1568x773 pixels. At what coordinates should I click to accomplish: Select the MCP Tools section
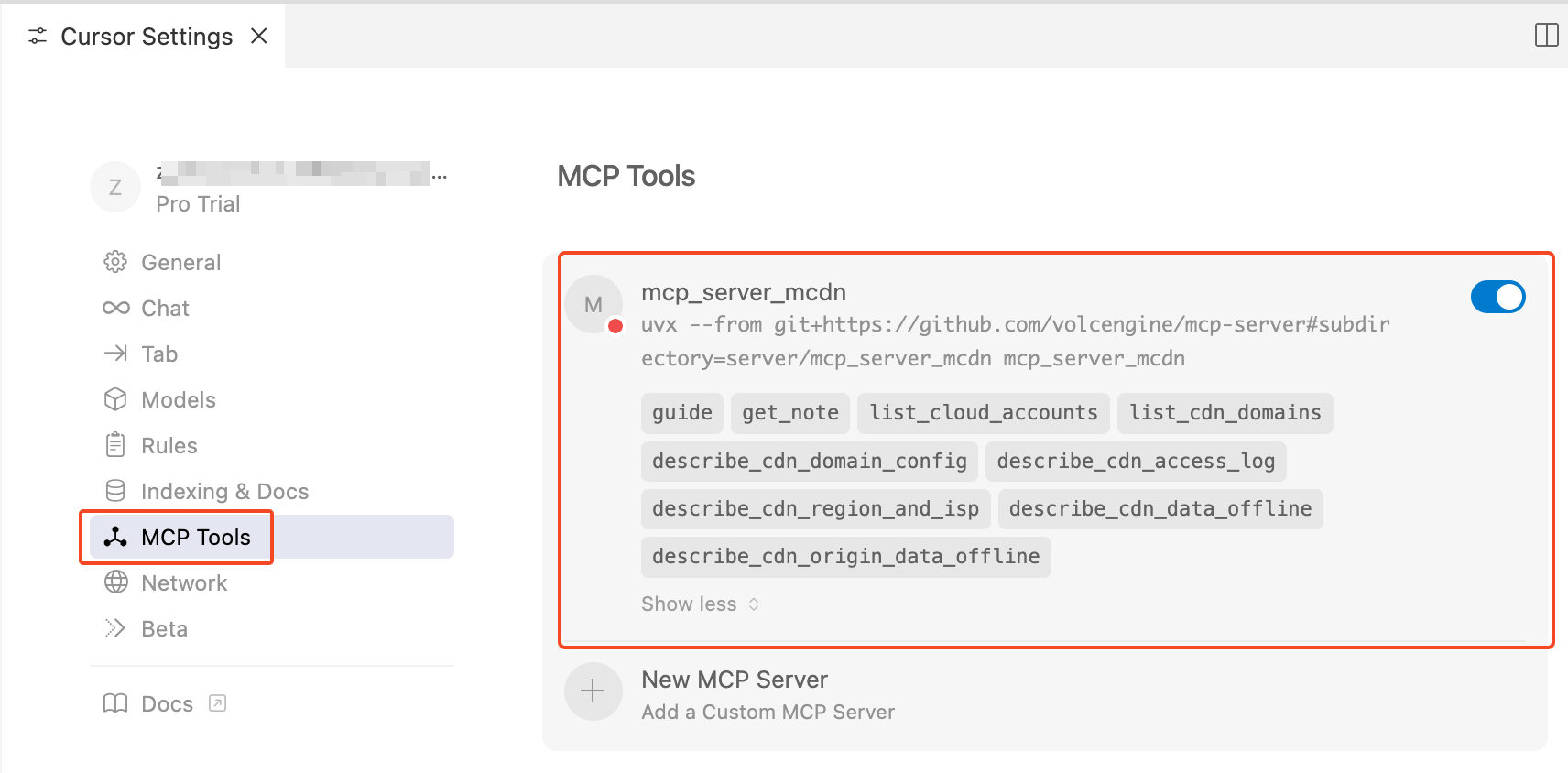coord(271,537)
